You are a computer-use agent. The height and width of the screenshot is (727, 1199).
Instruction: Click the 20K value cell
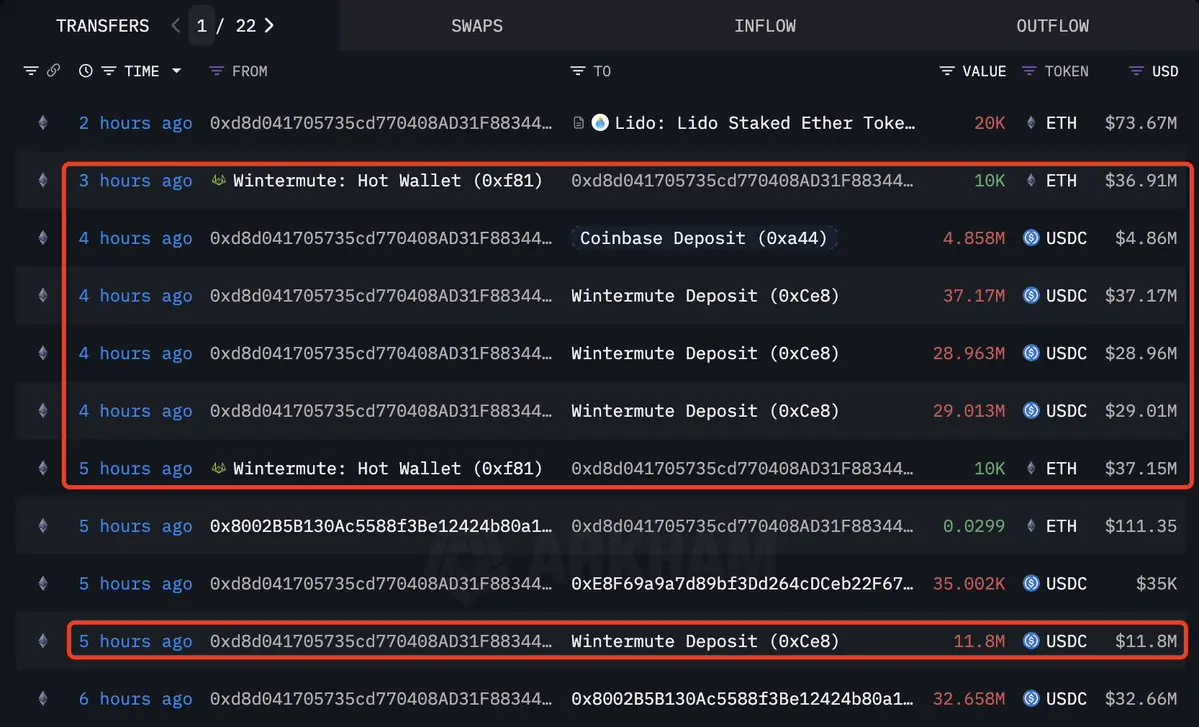click(989, 123)
